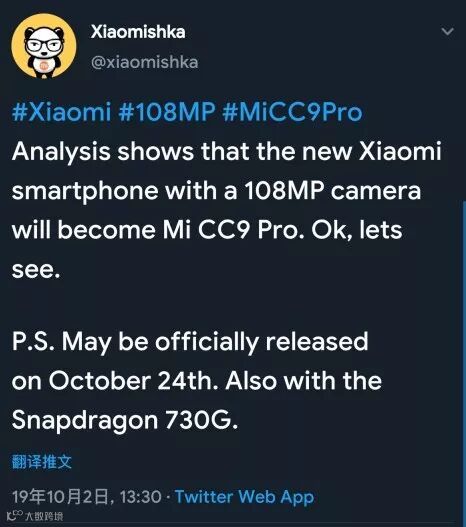466x527 pixels.
Task: Open the #MiCC9Pro hashtag
Action: pos(292,112)
